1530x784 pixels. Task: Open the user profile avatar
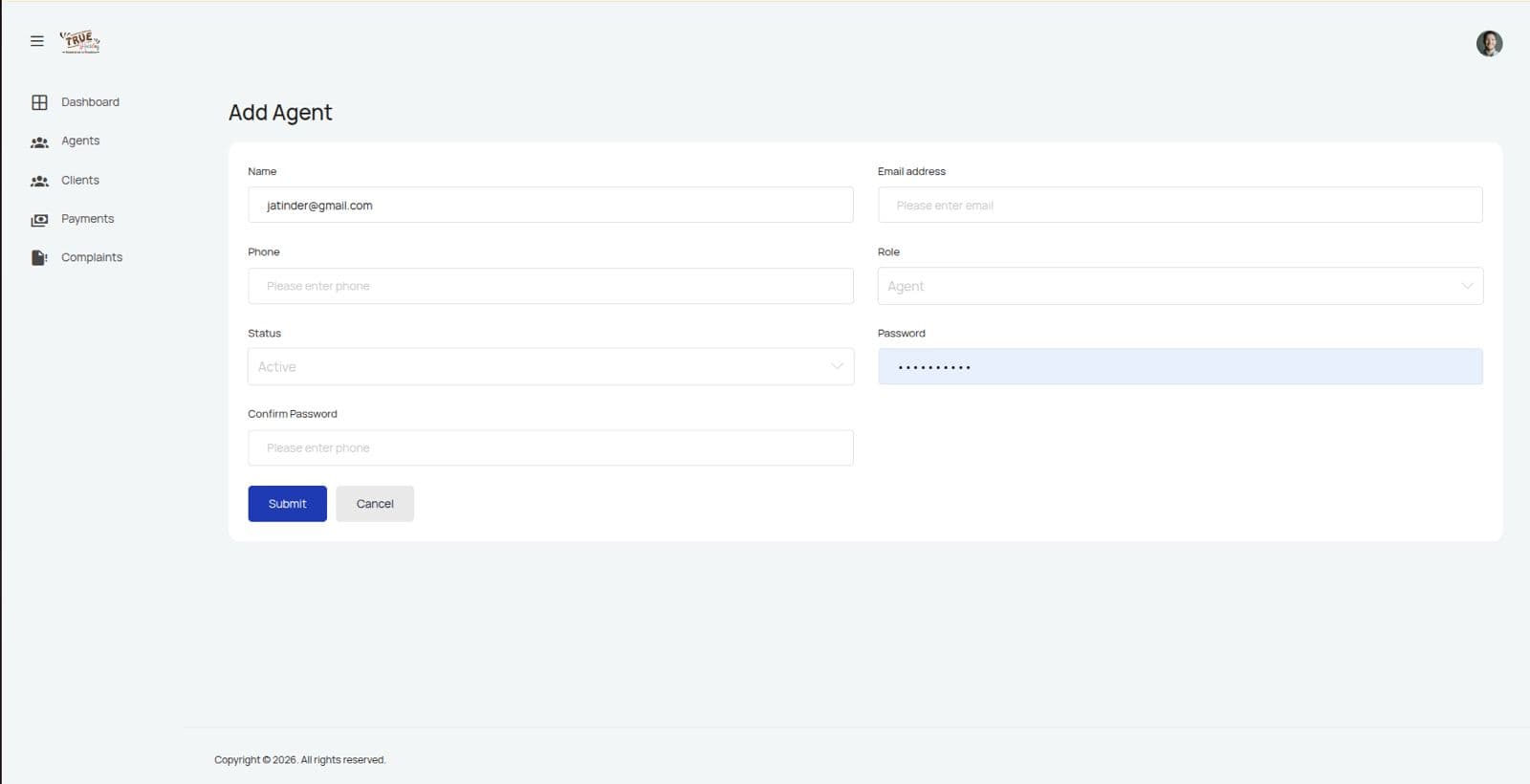coord(1489,43)
